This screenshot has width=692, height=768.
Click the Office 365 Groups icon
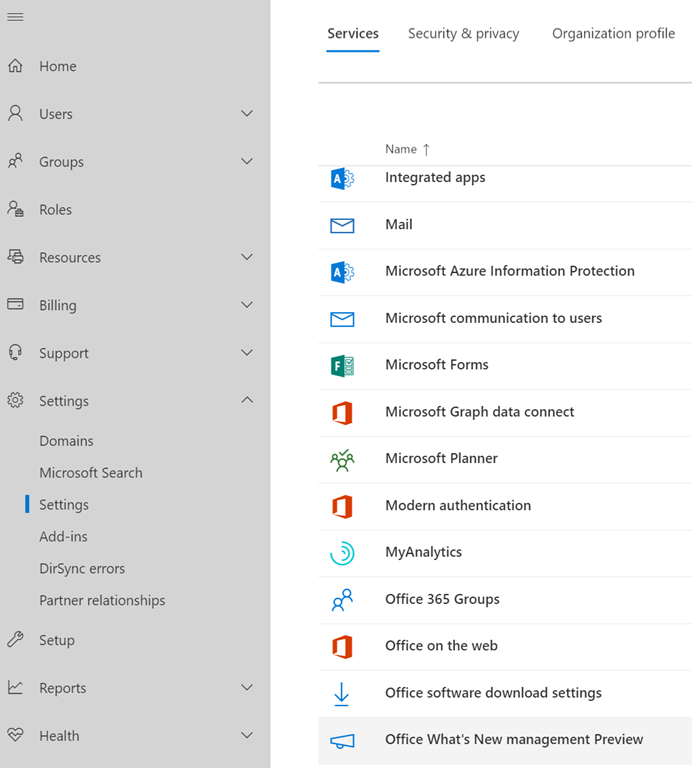[x=342, y=600]
